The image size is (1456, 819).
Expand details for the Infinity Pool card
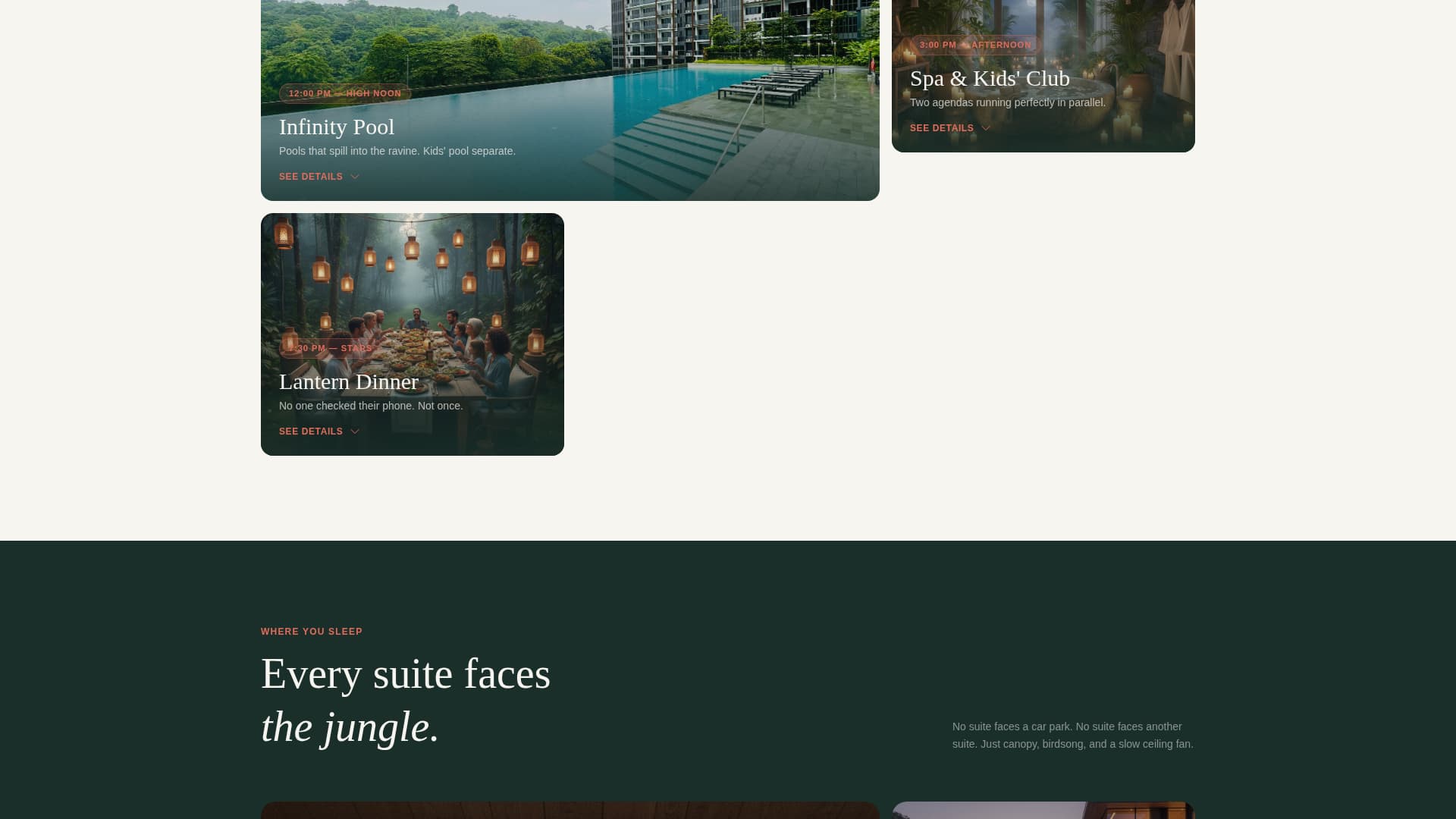311,176
